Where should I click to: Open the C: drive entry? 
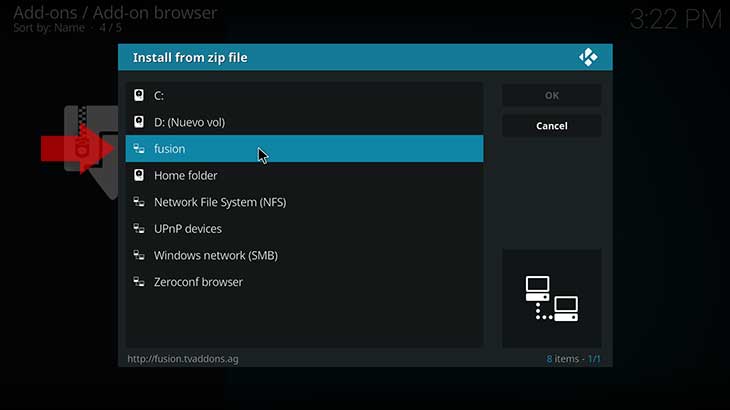click(304, 95)
